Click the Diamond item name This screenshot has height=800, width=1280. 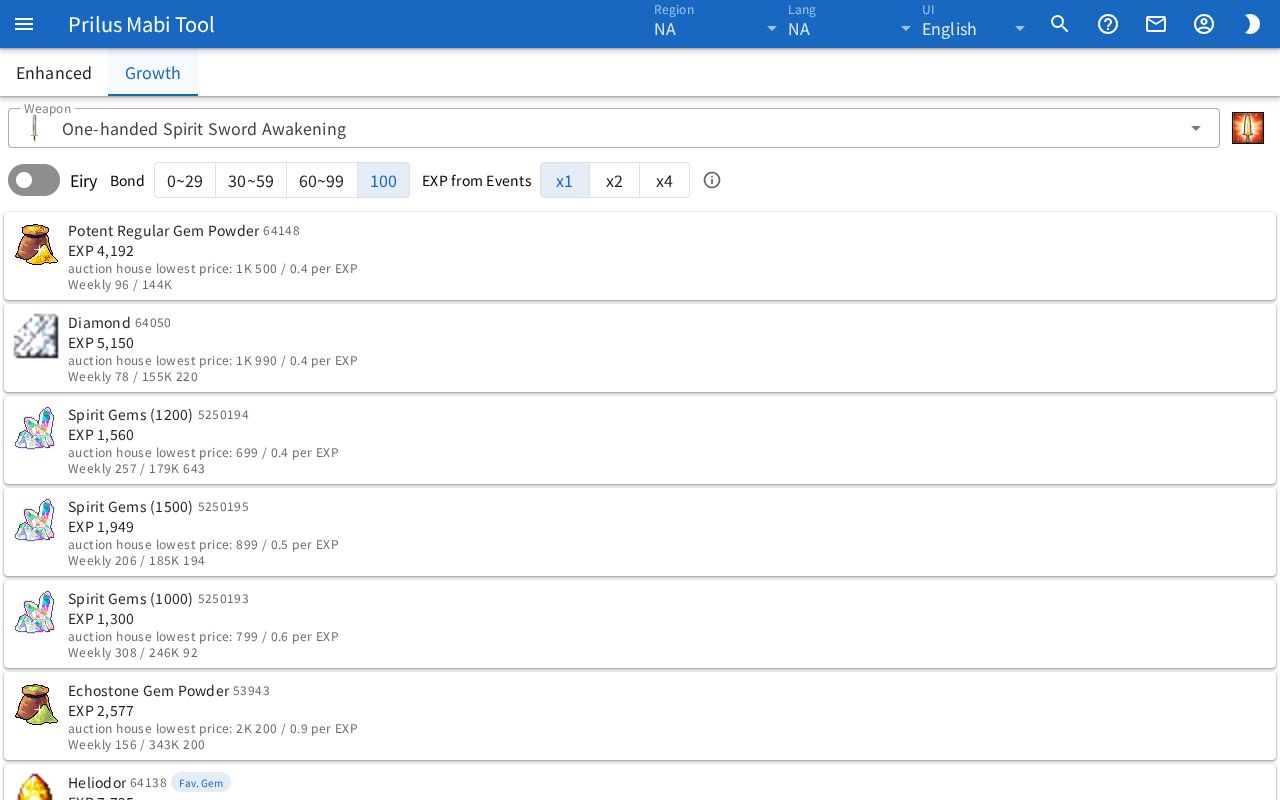(x=99, y=323)
